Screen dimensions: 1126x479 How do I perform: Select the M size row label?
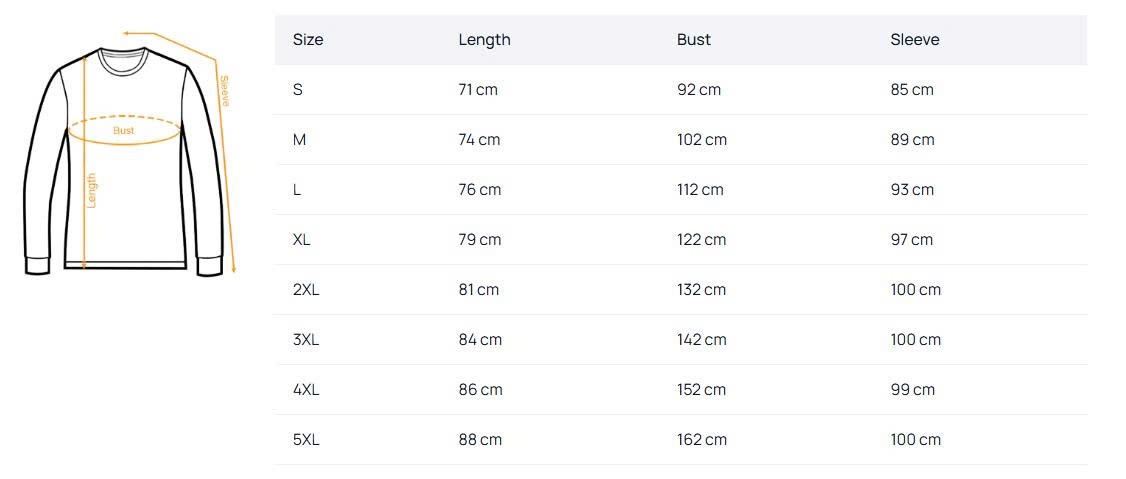click(299, 140)
